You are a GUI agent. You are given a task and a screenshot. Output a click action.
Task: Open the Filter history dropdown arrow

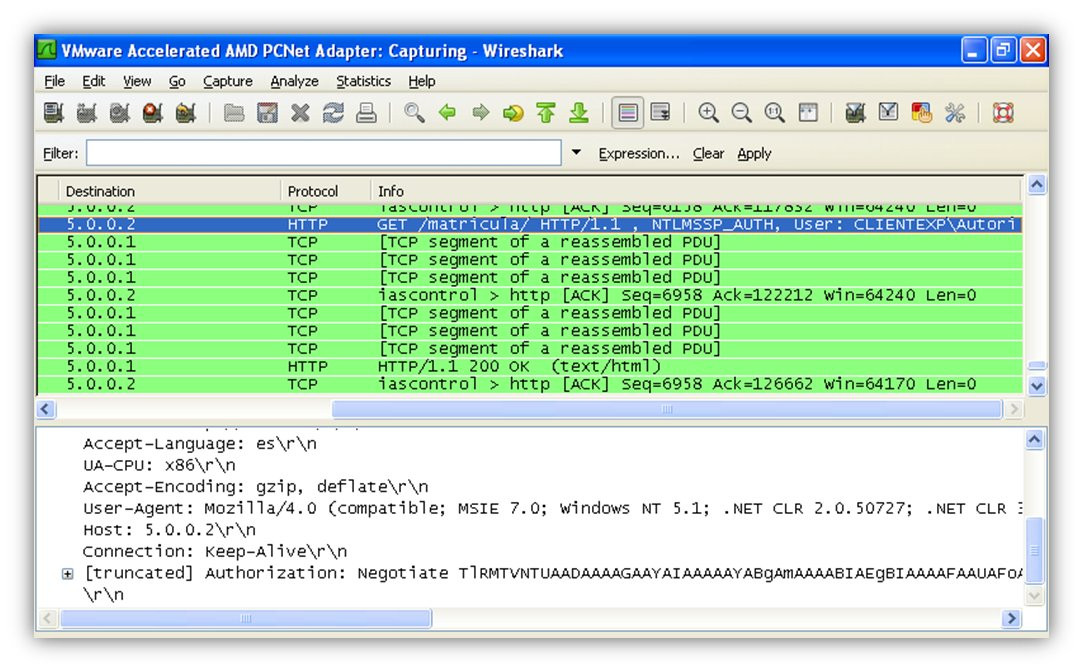tap(576, 152)
